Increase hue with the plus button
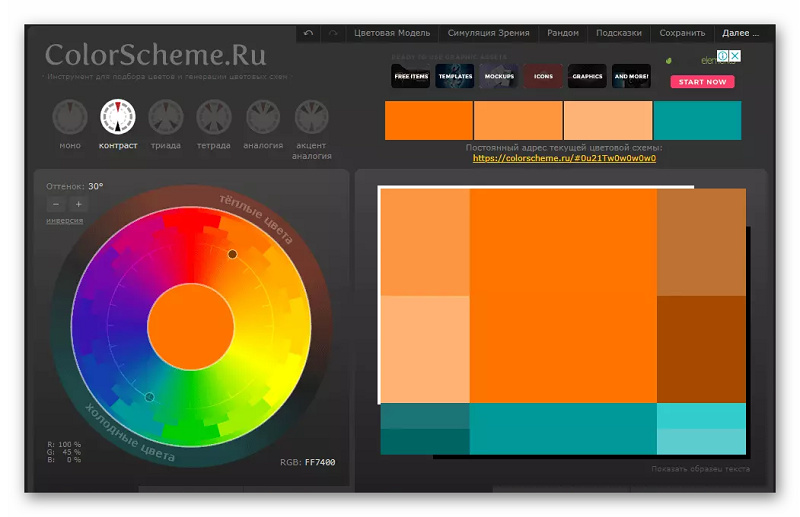The width and height of the screenshot is (800, 517). (79, 204)
